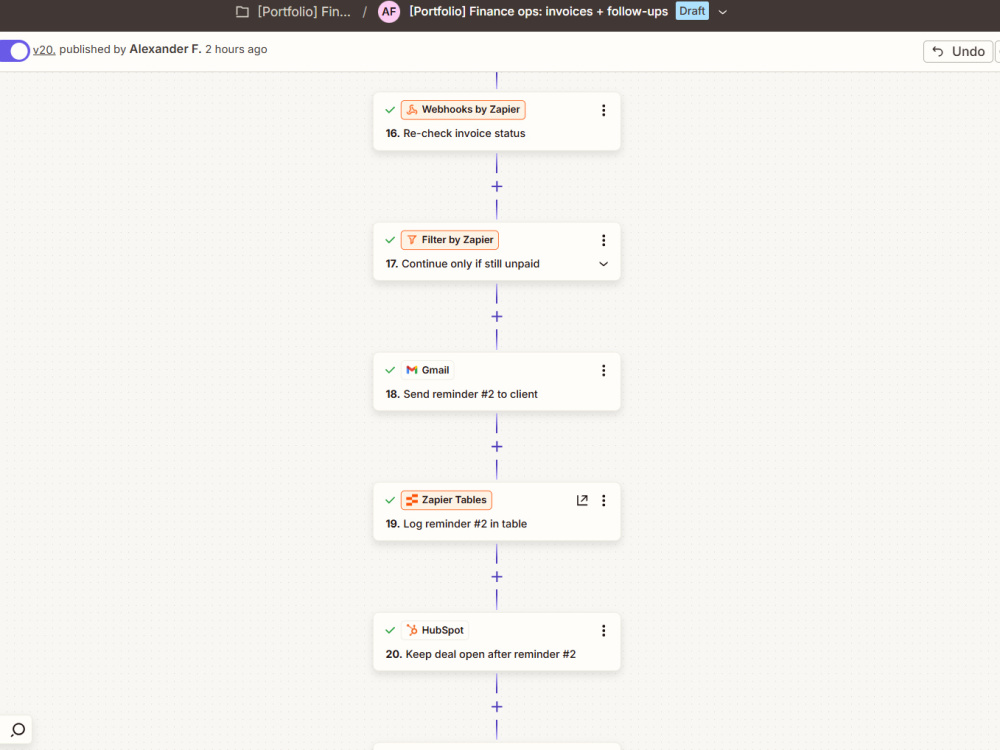Add a step after Log reminder #2

497,577
